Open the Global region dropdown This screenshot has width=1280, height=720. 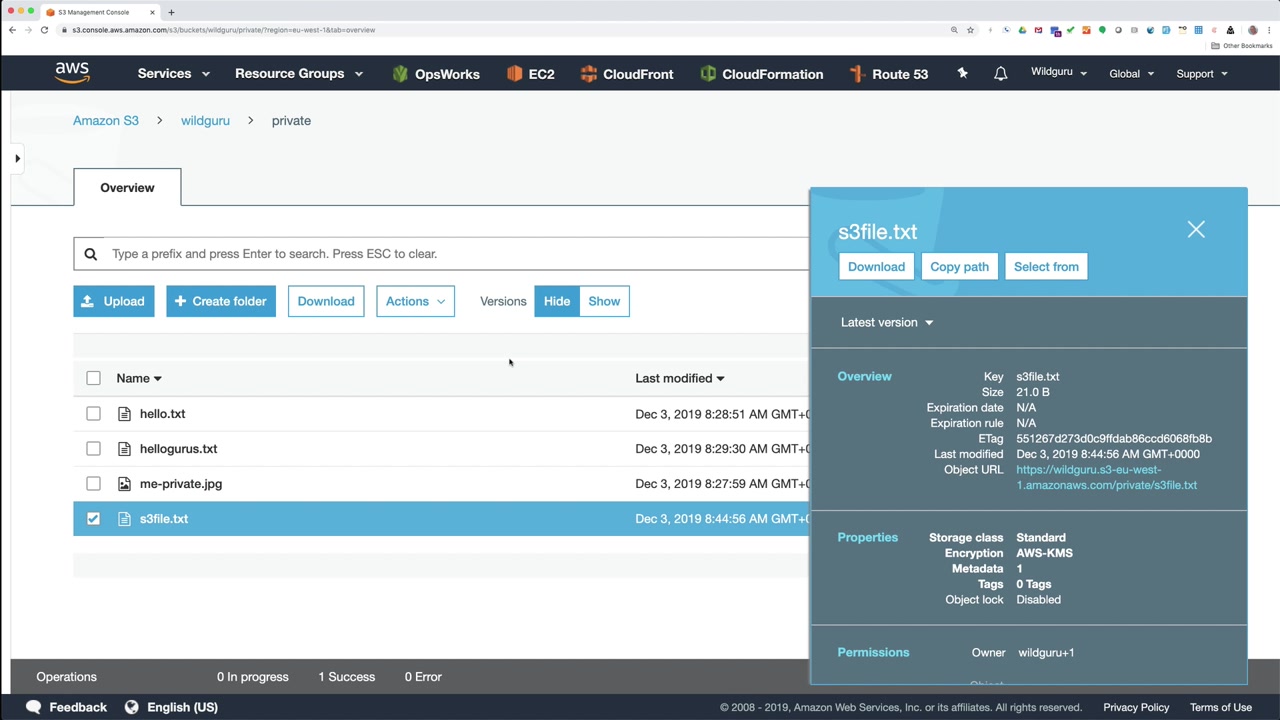click(x=1131, y=74)
